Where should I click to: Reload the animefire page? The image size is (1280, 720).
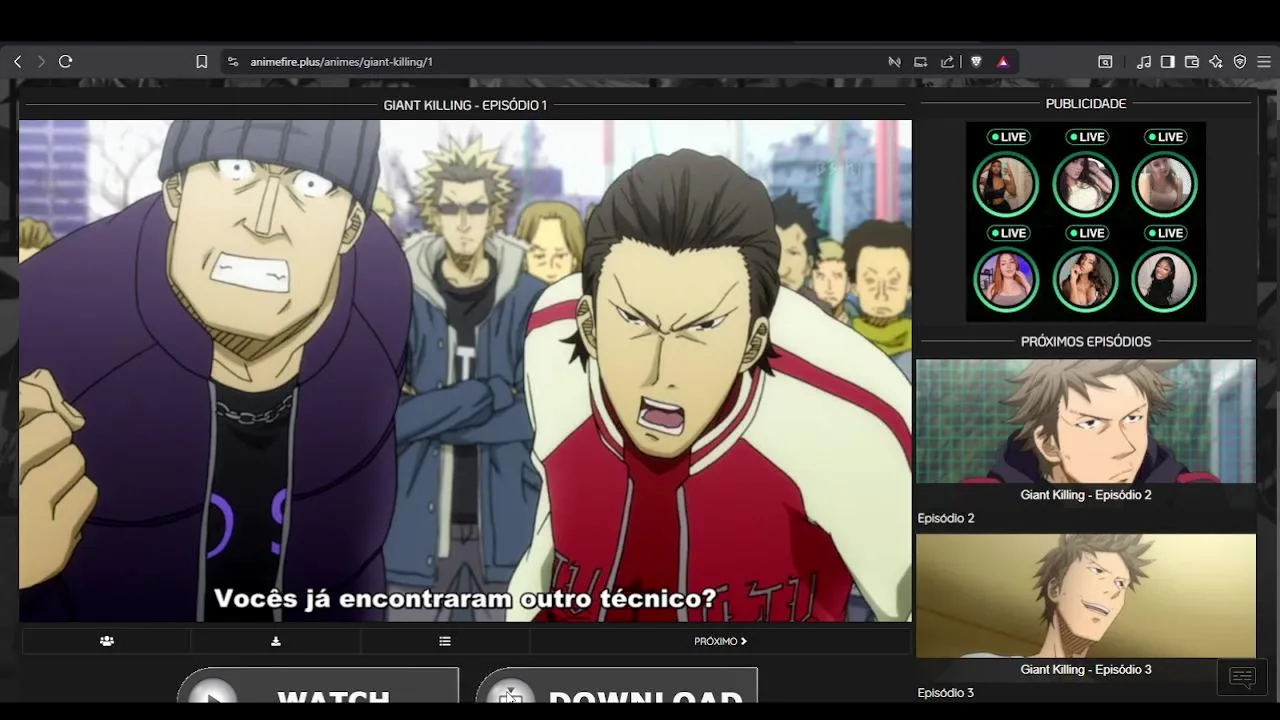(x=66, y=62)
